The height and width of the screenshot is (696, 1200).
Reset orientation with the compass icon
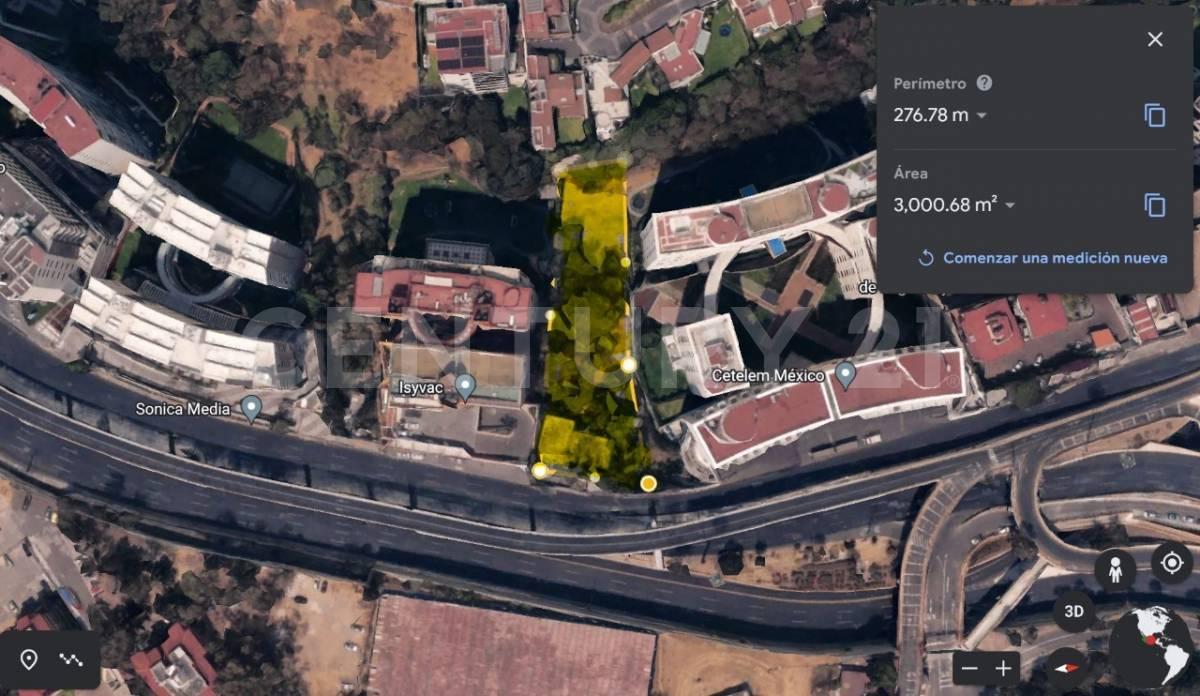pos(1067,668)
